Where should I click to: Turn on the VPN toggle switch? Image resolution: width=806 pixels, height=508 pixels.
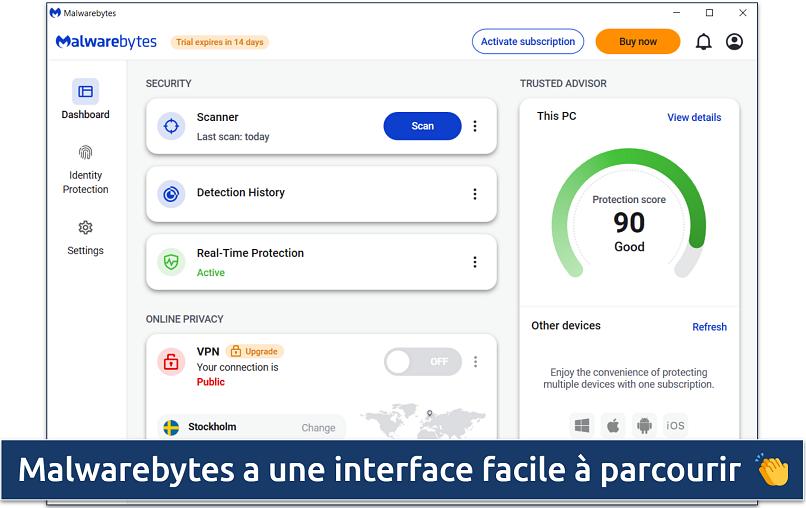tap(422, 362)
